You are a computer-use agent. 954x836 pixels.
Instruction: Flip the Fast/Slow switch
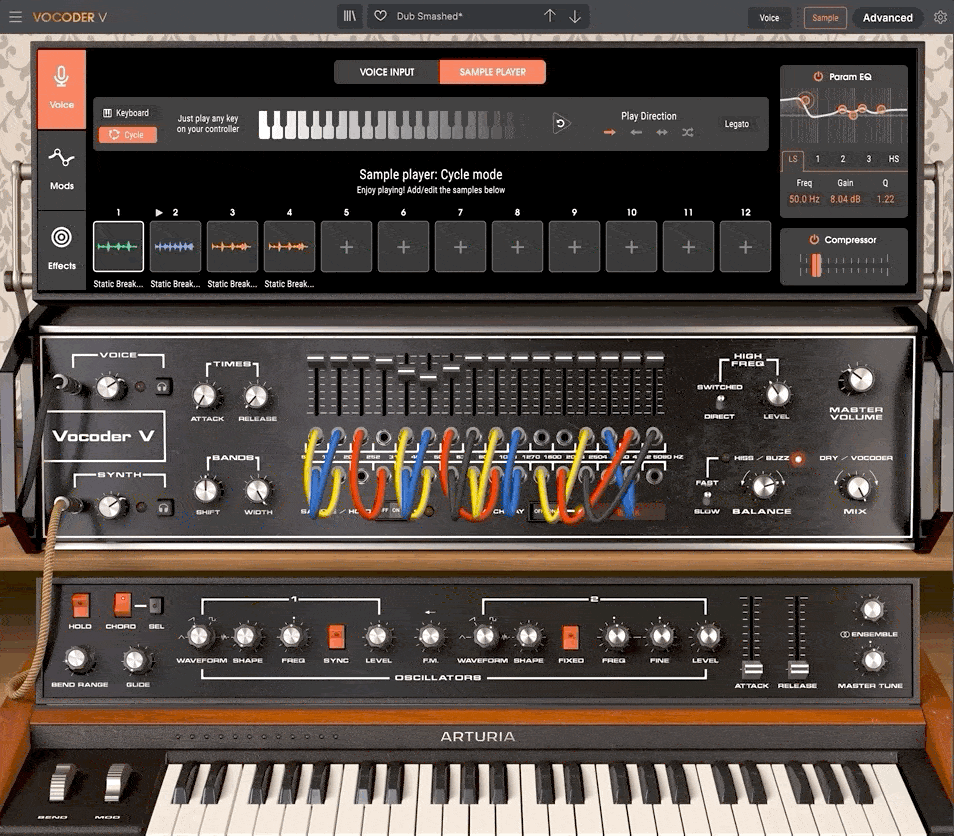707,498
